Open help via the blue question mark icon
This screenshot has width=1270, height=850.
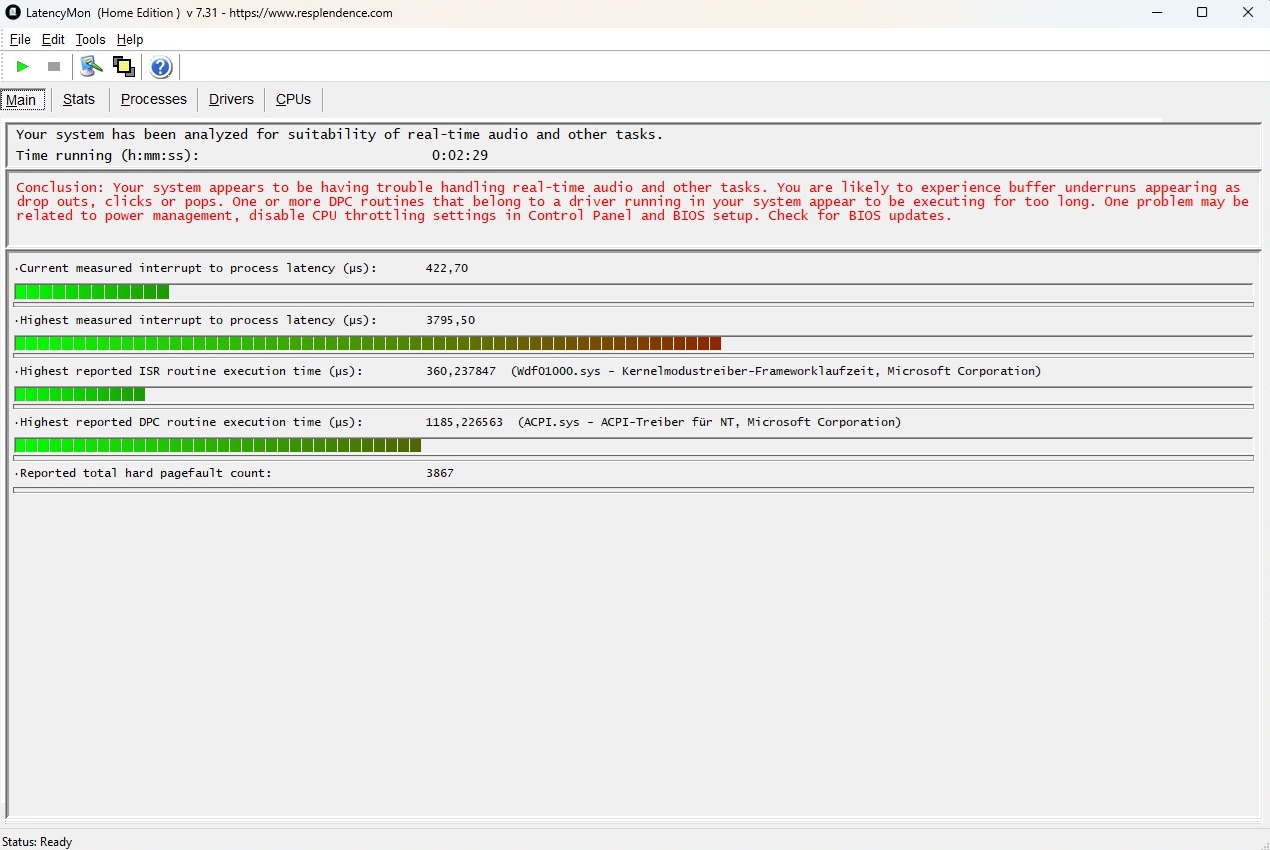tap(161, 67)
